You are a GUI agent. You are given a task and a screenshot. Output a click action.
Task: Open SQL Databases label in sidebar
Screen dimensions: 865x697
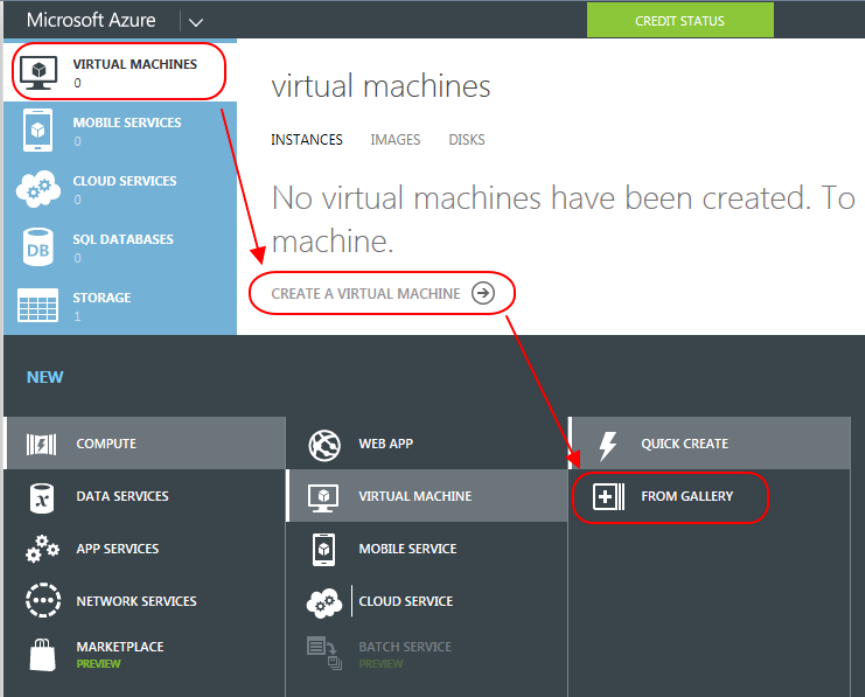pyautogui.click(x=123, y=240)
